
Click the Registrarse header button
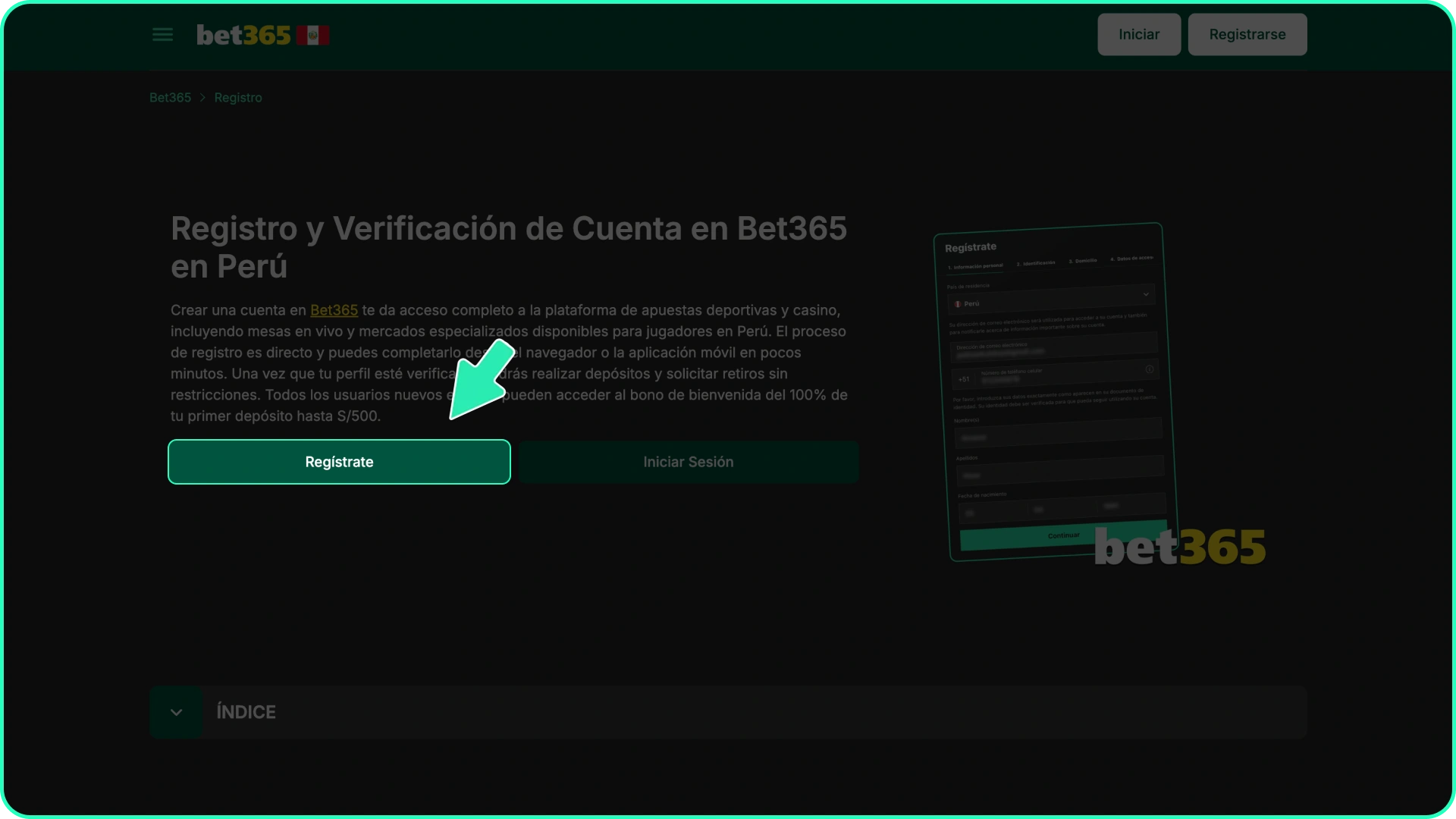click(x=1247, y=34)
